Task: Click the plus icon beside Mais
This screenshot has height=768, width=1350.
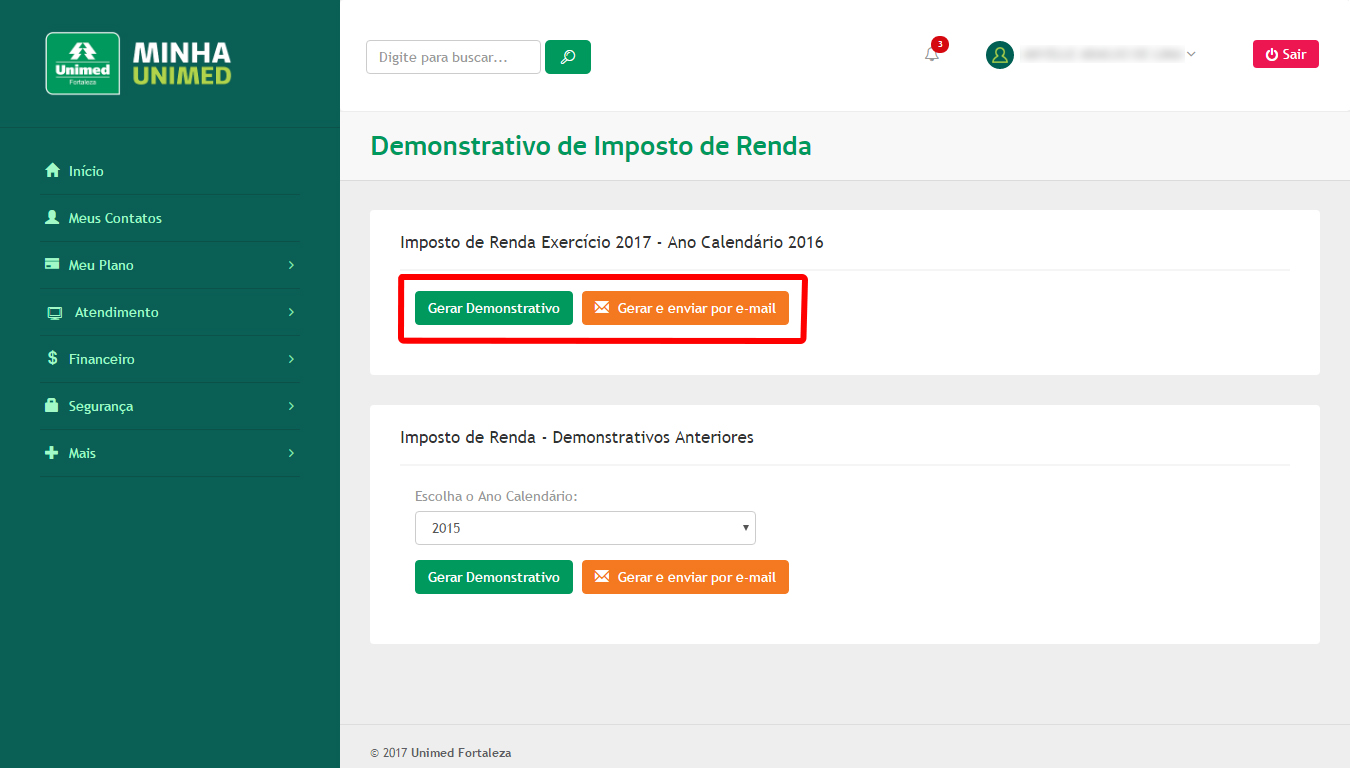Action: click(x=52, y=452)
